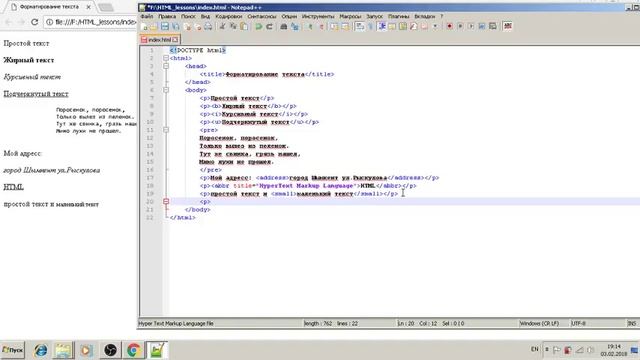Open the Вид menu
Viewport: 640px width, 360px height.
205,16
